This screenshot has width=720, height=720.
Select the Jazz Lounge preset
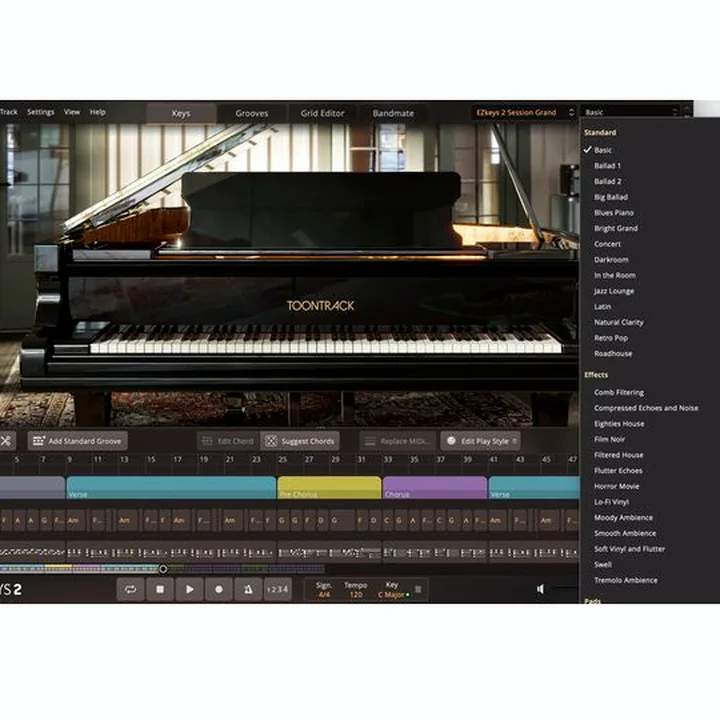tap(614, 291)
